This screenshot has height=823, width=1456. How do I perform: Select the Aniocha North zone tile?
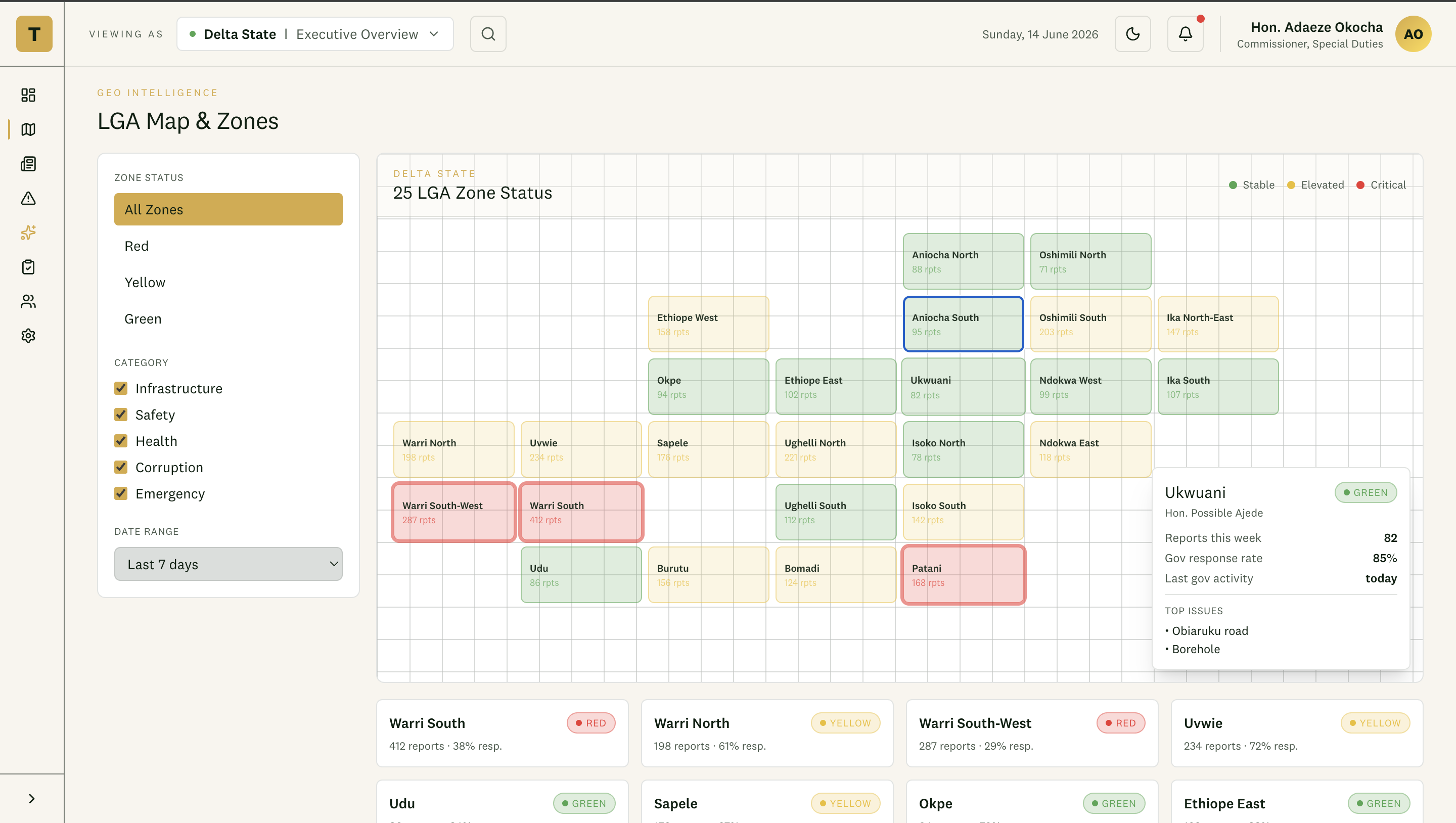click(963, 261)
